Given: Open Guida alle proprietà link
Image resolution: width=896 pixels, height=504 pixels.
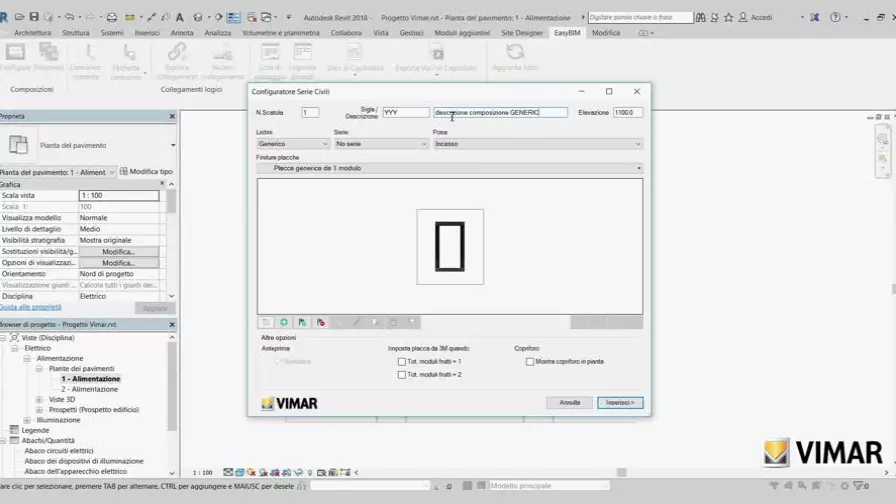Looking at the screenshot, I should click(31, 307).
